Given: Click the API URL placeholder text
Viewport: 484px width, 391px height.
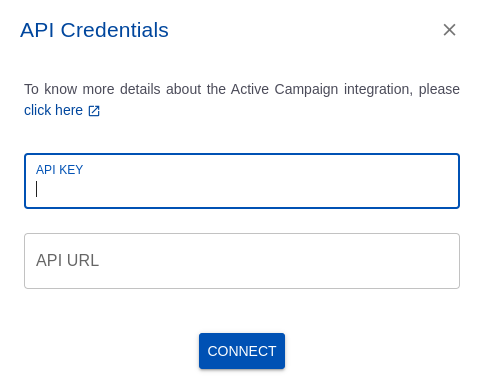Looking at the screenshot, I should (x=67, y=260).
